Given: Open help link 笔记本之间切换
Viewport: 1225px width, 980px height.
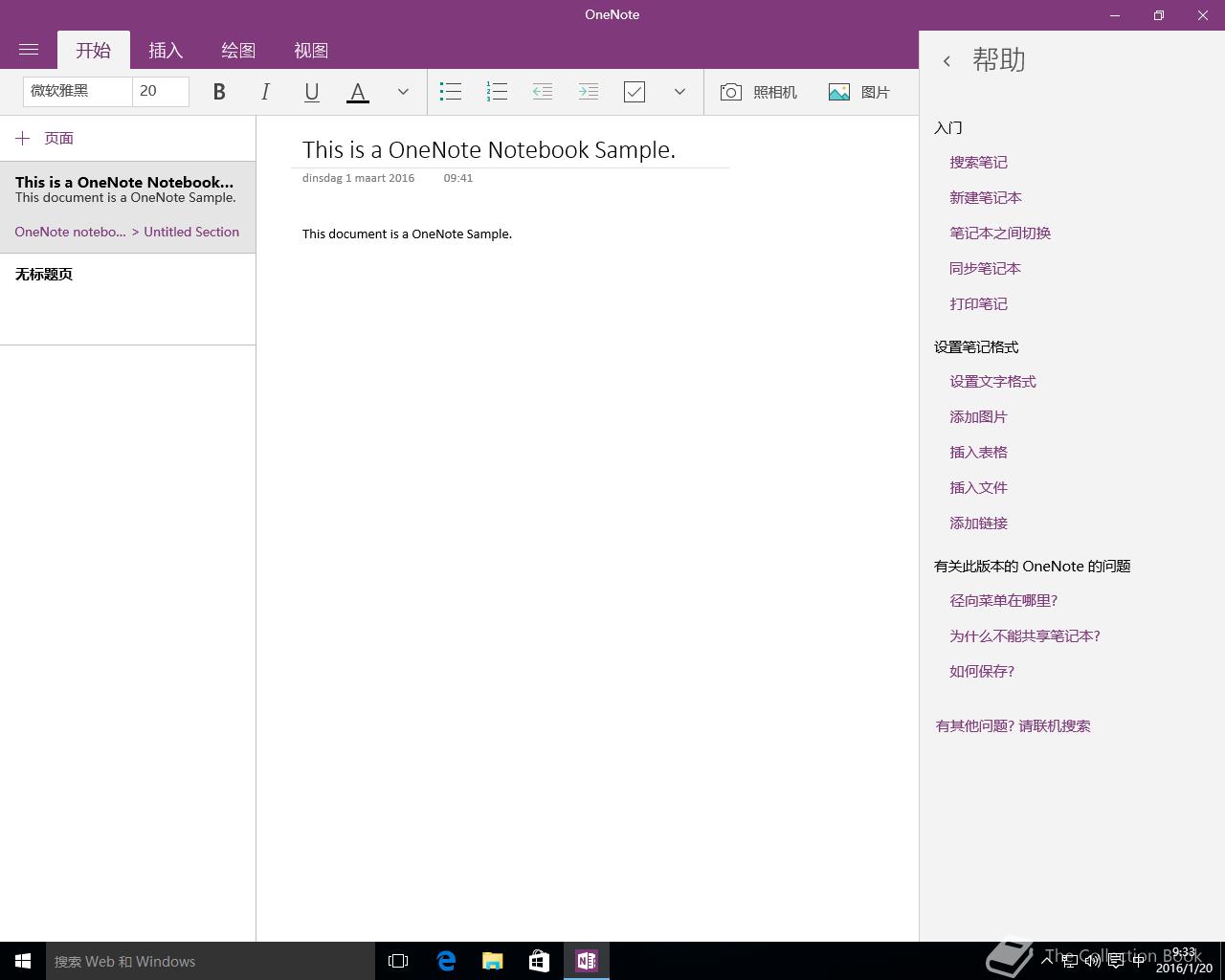Looking at the screenshot, I should click(1000, 234).
